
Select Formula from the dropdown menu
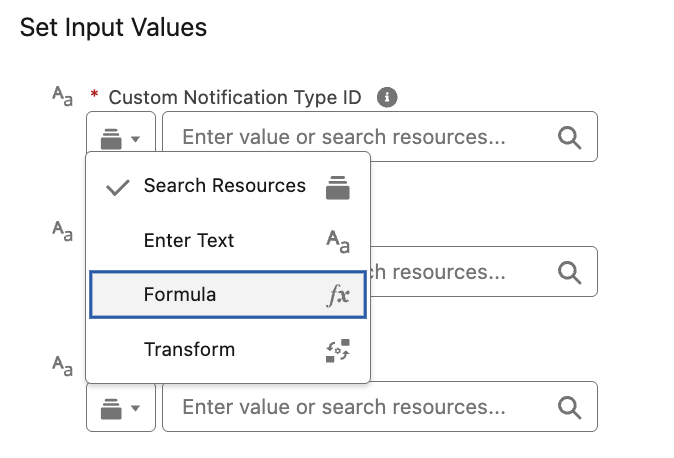pos(228,295)
